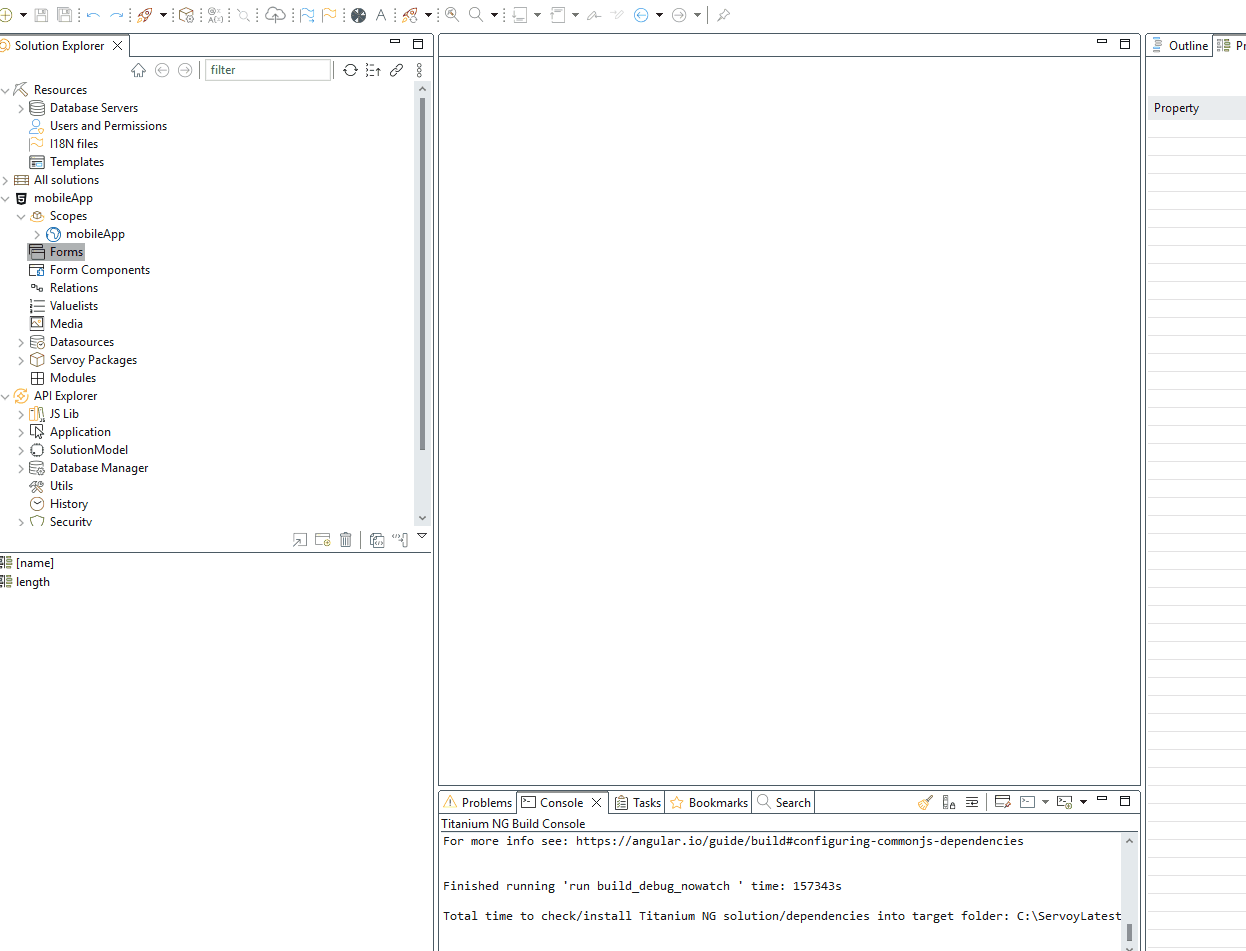This screenshot has width=1246, height=951.
Task: Switch to the Problems tab
Action: 478,802
